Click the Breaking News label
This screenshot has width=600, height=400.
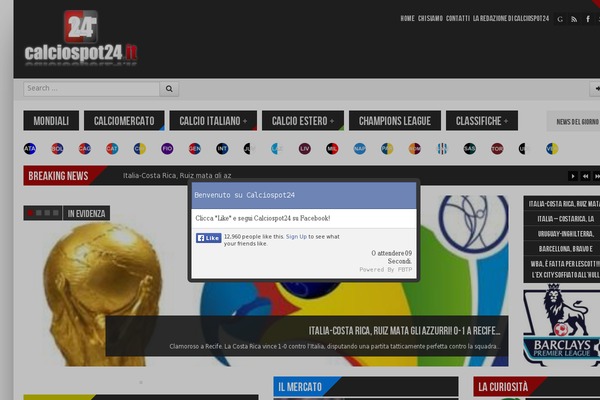pos(58,176)
